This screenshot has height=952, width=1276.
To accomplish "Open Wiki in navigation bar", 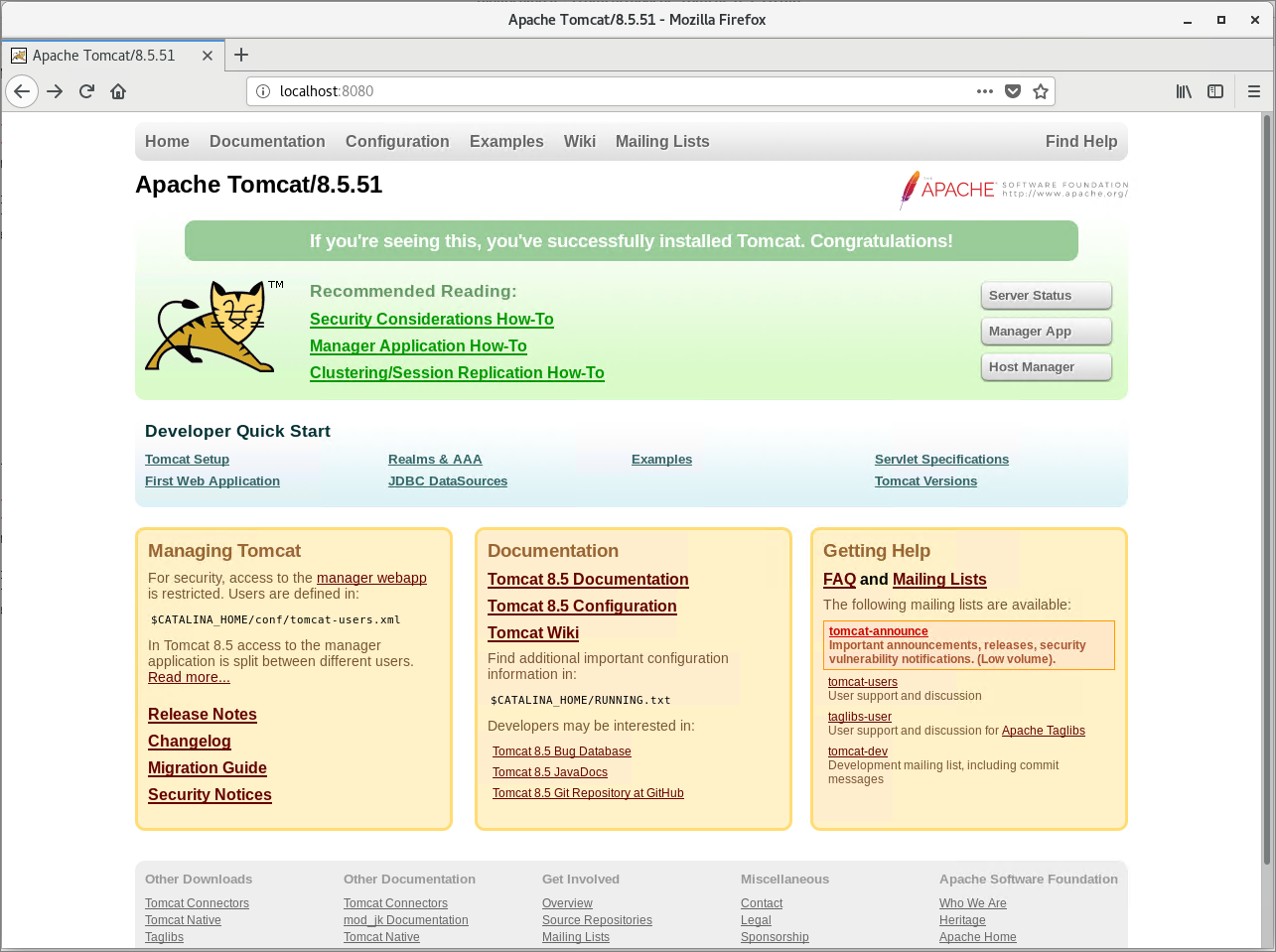I will tap(580, 142).
